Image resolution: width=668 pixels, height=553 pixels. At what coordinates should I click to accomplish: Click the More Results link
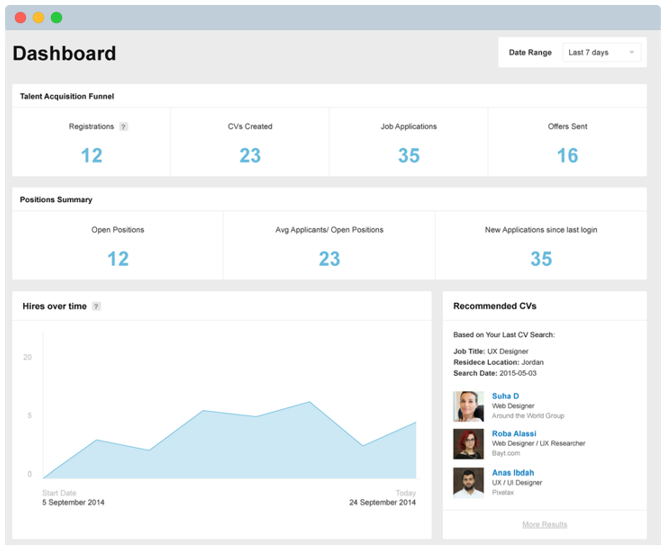(x=544, y=524)
